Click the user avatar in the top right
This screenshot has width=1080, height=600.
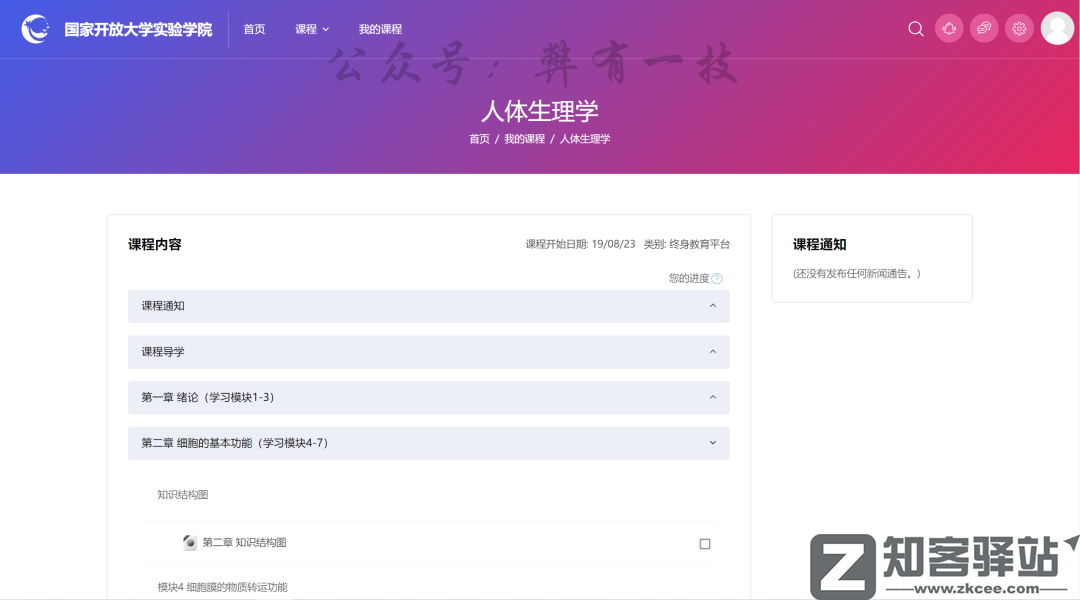coord(1057,28)
